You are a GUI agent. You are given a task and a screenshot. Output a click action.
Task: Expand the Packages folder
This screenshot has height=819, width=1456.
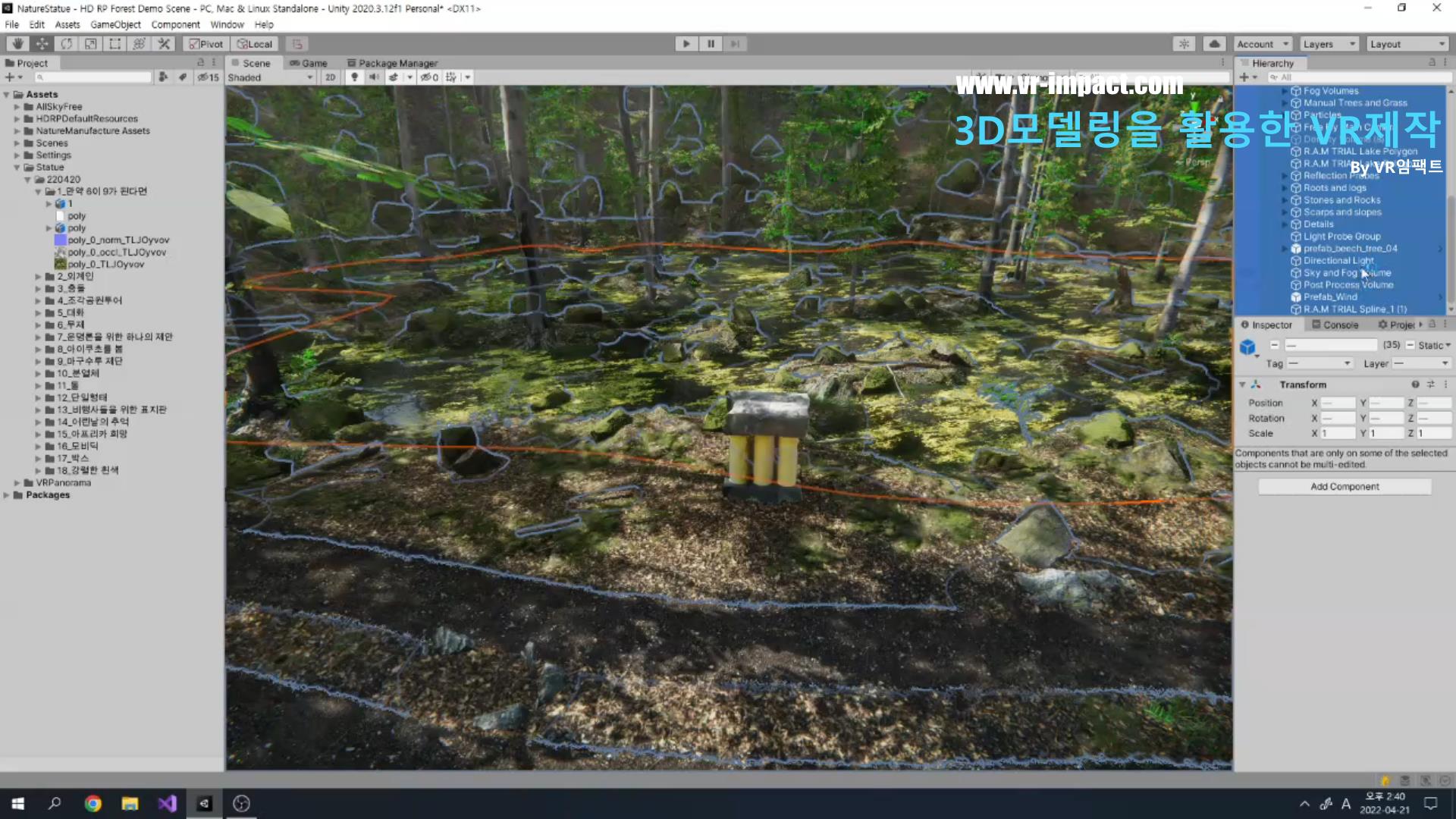[7, 495]
